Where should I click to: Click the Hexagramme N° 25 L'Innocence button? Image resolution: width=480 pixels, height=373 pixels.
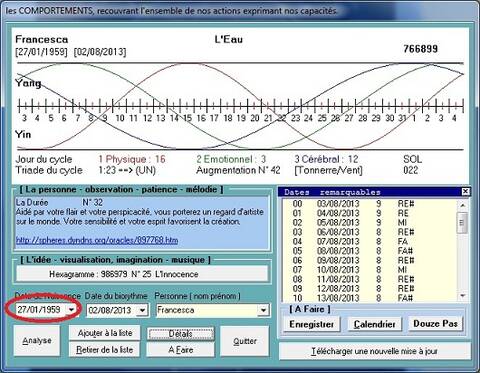[x=142, y=274]
